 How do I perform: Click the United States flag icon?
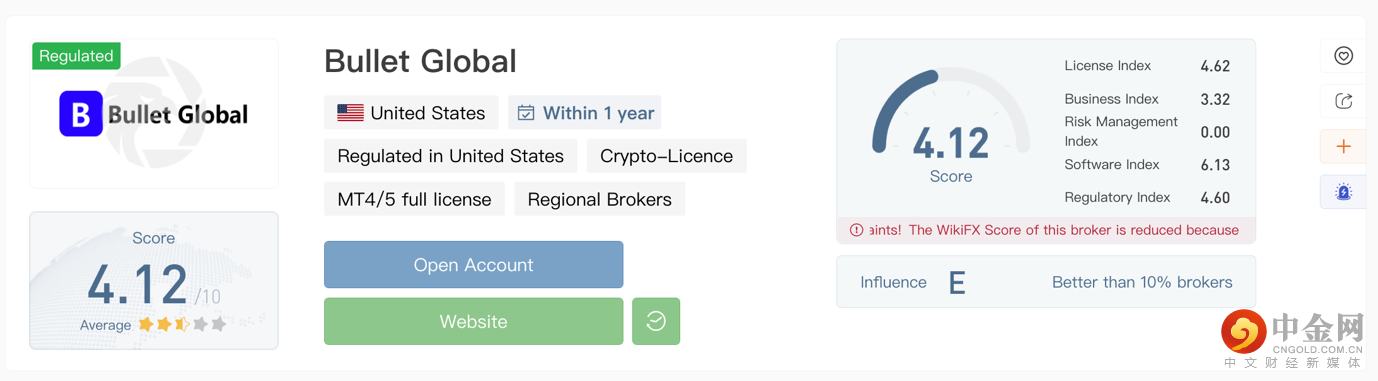pos(350,113)
